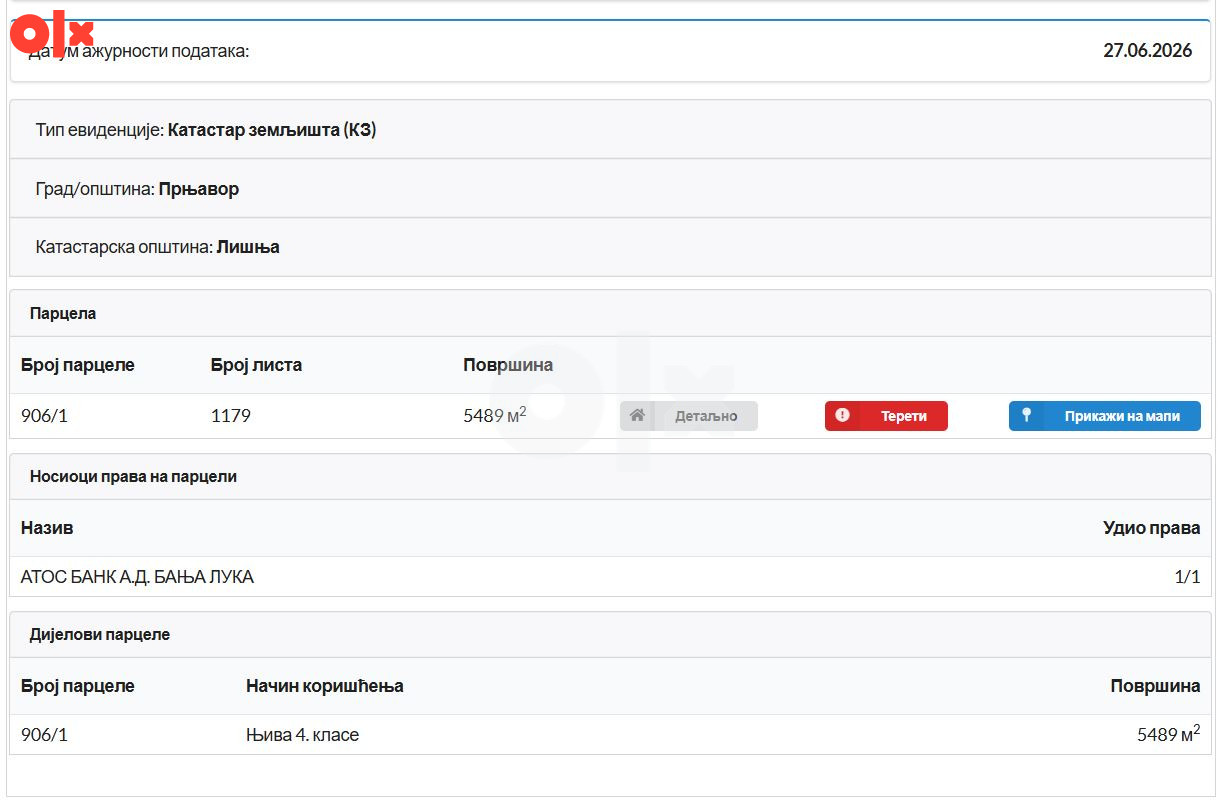Select the Њива 4. класе entry

[x=302, y=735]
